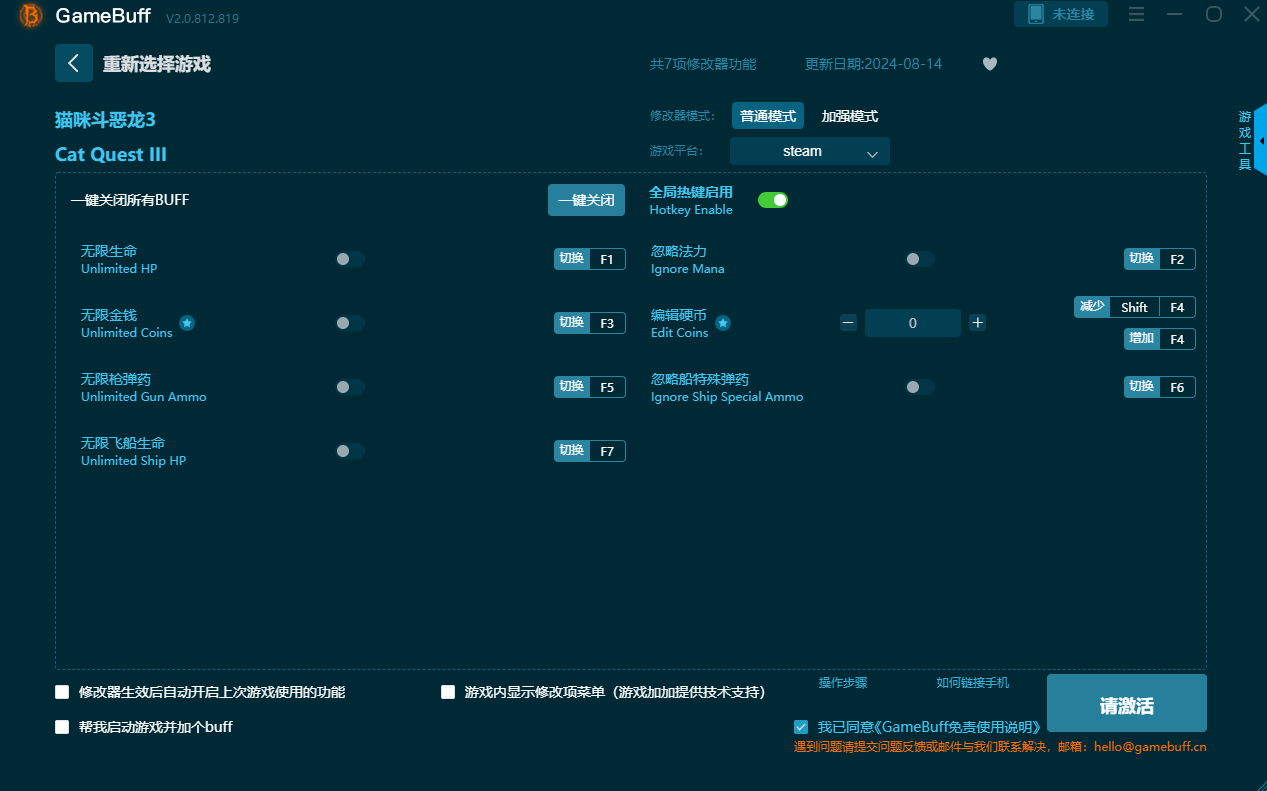Click 切换 F7 hotkey for Ship HP
Image resolution: width=1267 pixels, height=791 pixels.
point(590,451)
